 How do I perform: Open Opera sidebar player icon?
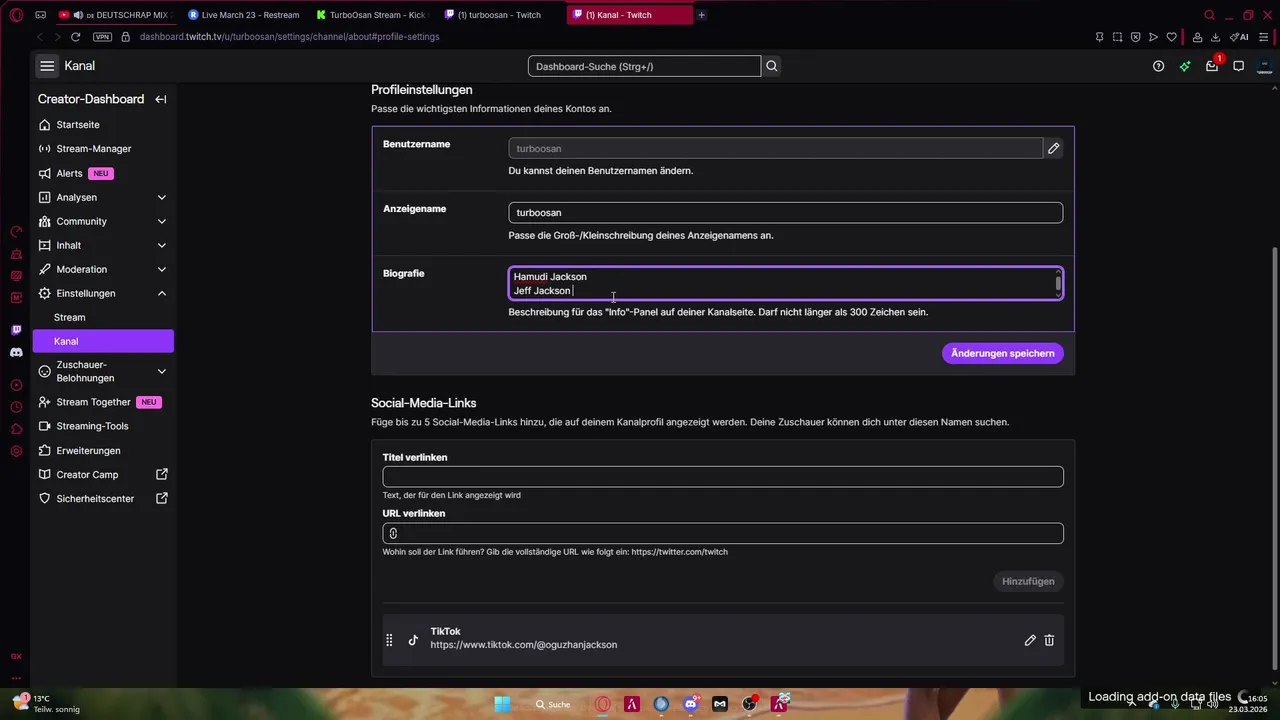[16, 385]
